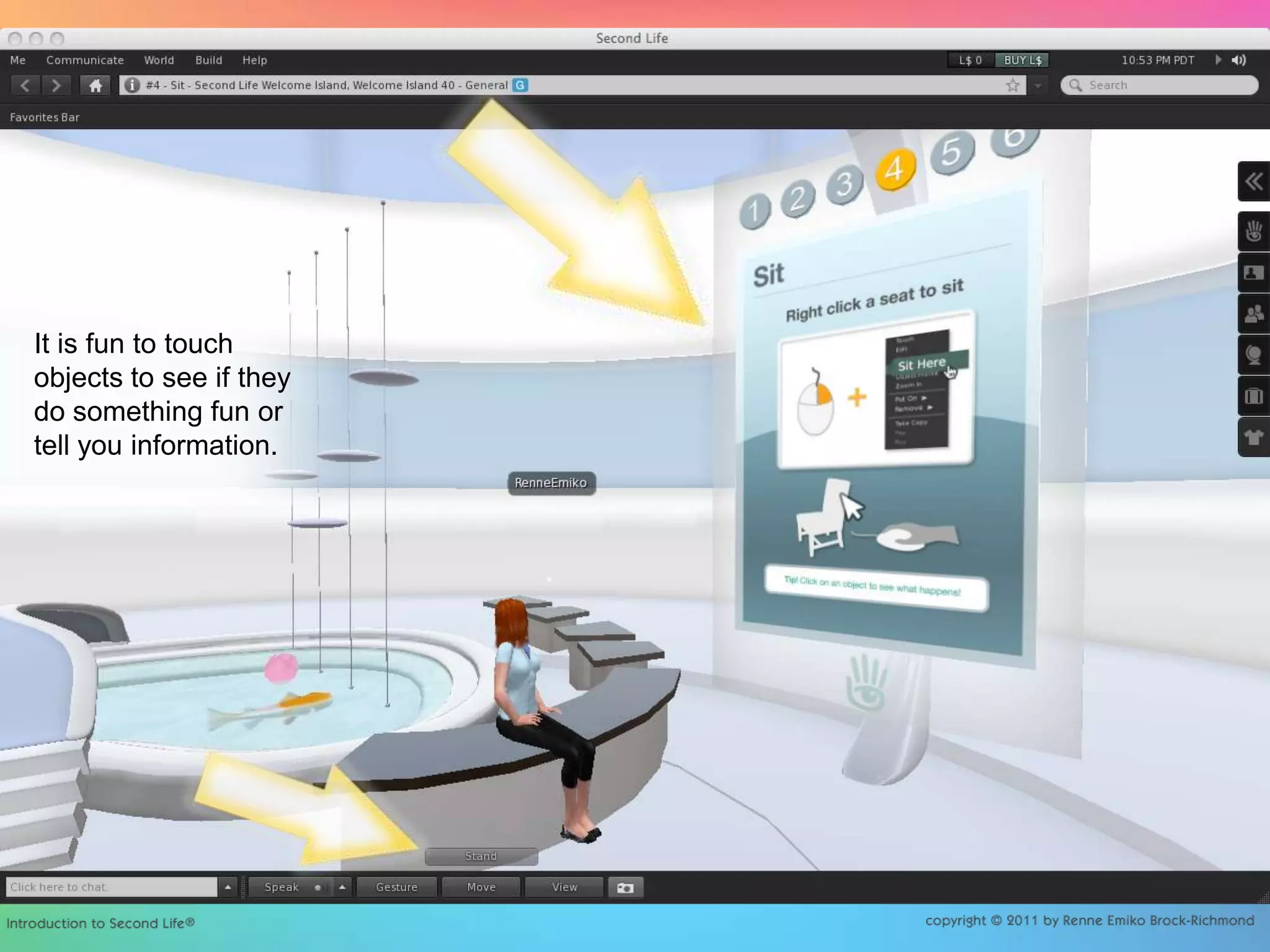Open the Communicate menu
This screenshot has width=1270, height=952.
[85, 60]
